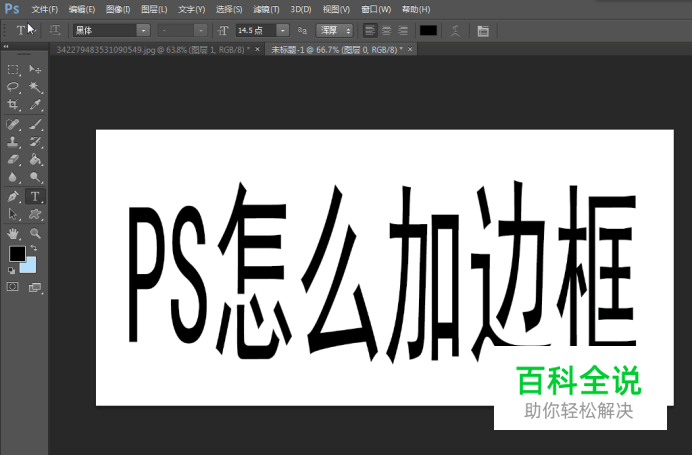Swap foreground and background colors
This screenshot has width=692, height=455.
(34, 248)
